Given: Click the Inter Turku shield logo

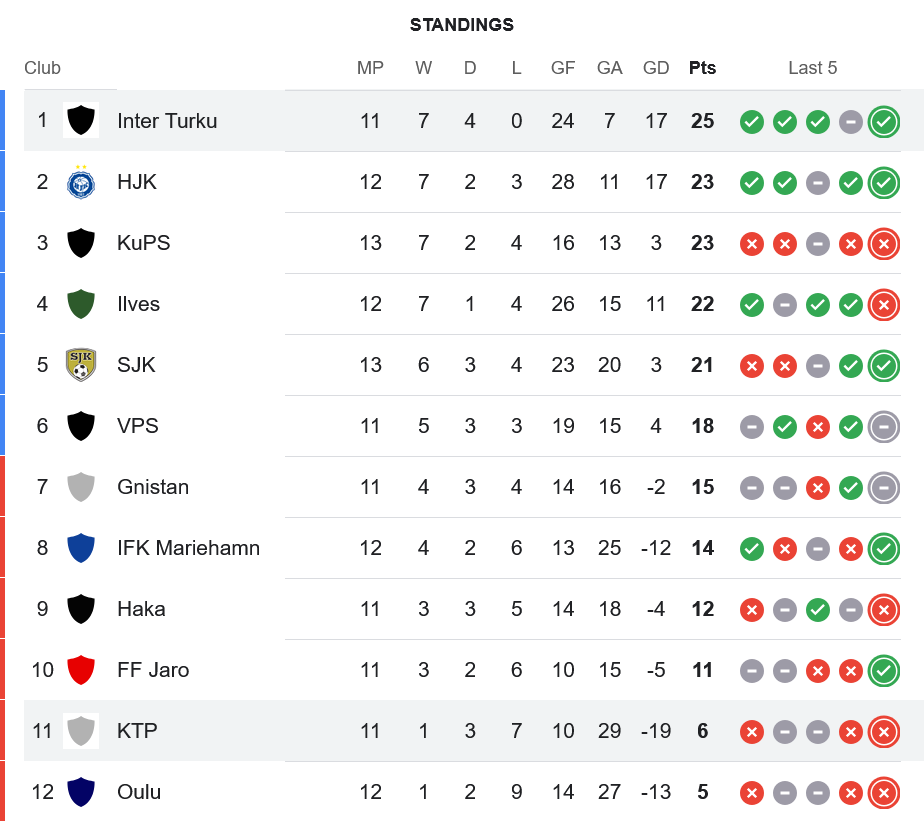Looking at the screenshot, I should [x=81, y=121].
